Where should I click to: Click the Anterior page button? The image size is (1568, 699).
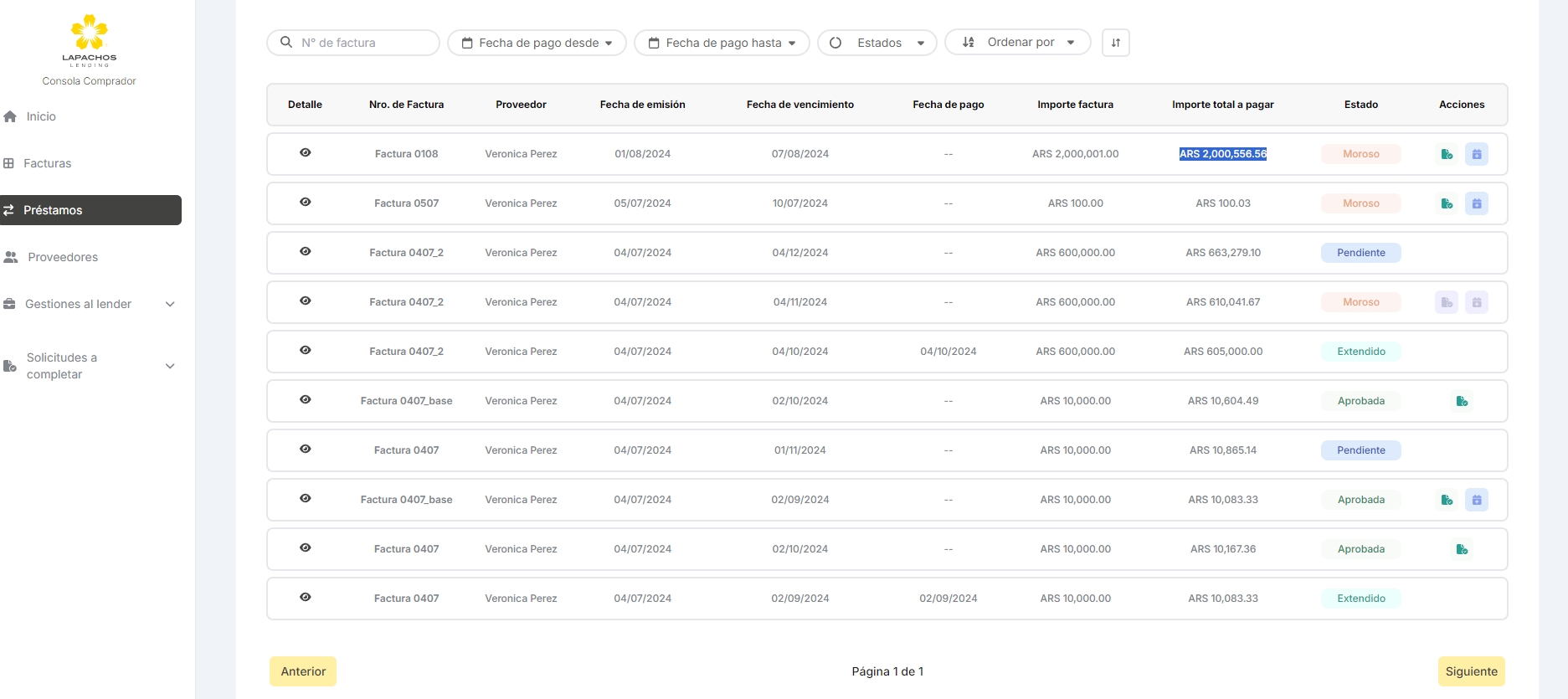pyautogui.click(x=303, y=671)
